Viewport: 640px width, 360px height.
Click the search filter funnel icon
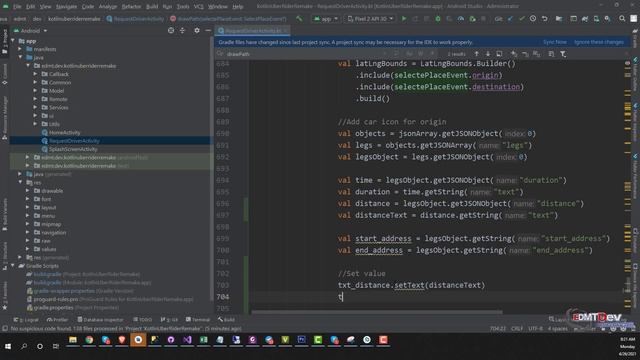point(563,54)
